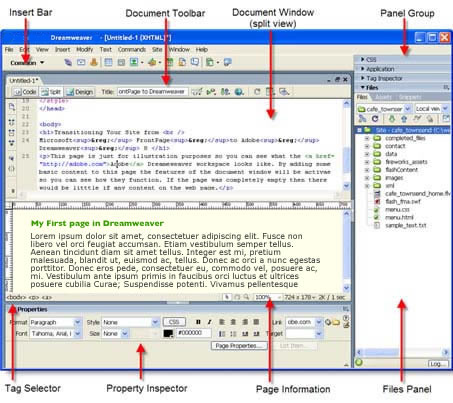The width and height of the screenshot is (453, 403).
Task: Open the Modify menu
Action: click(x=85, y=49)
